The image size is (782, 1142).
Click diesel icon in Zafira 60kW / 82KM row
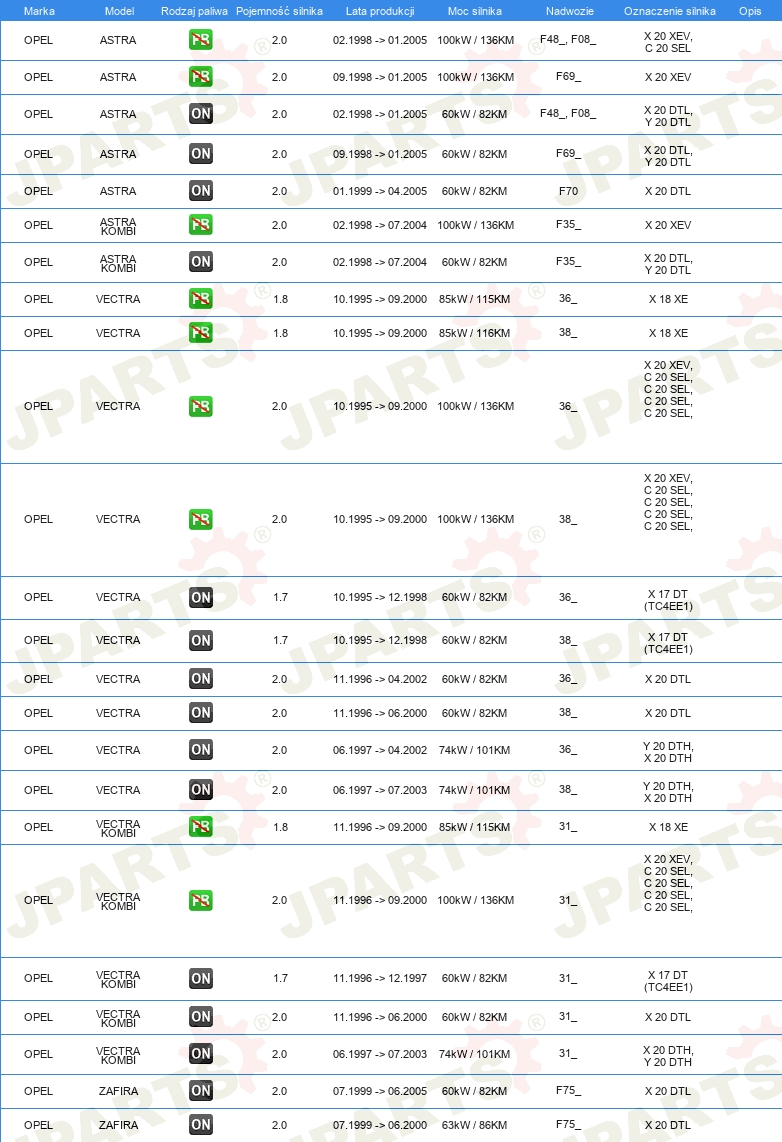200,1090
